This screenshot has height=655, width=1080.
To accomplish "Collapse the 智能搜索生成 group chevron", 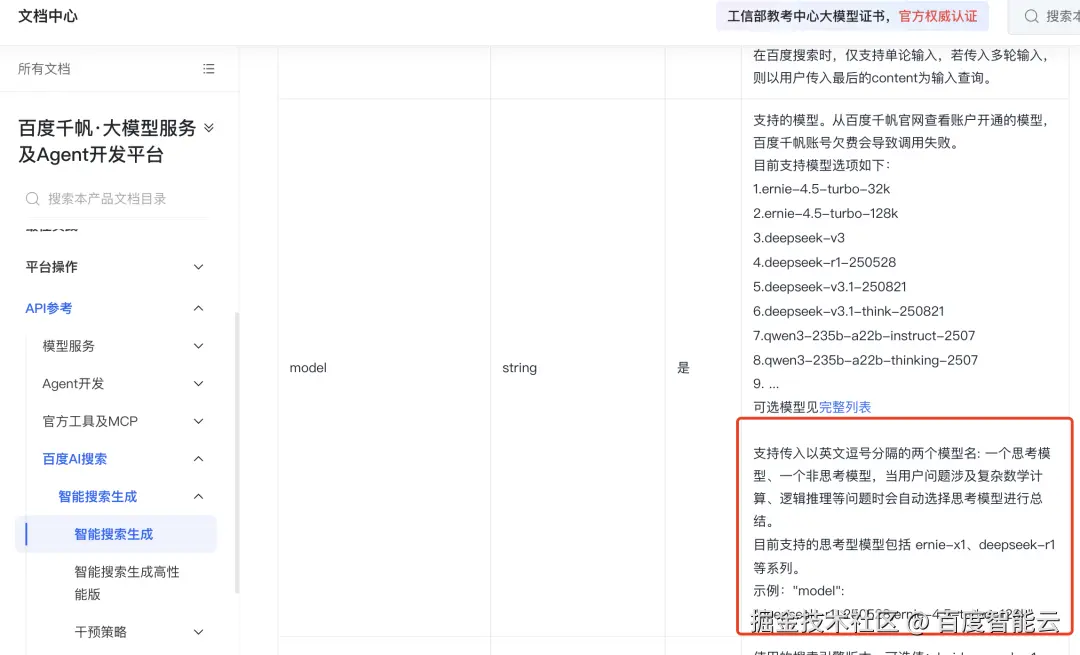I will 198,497.
